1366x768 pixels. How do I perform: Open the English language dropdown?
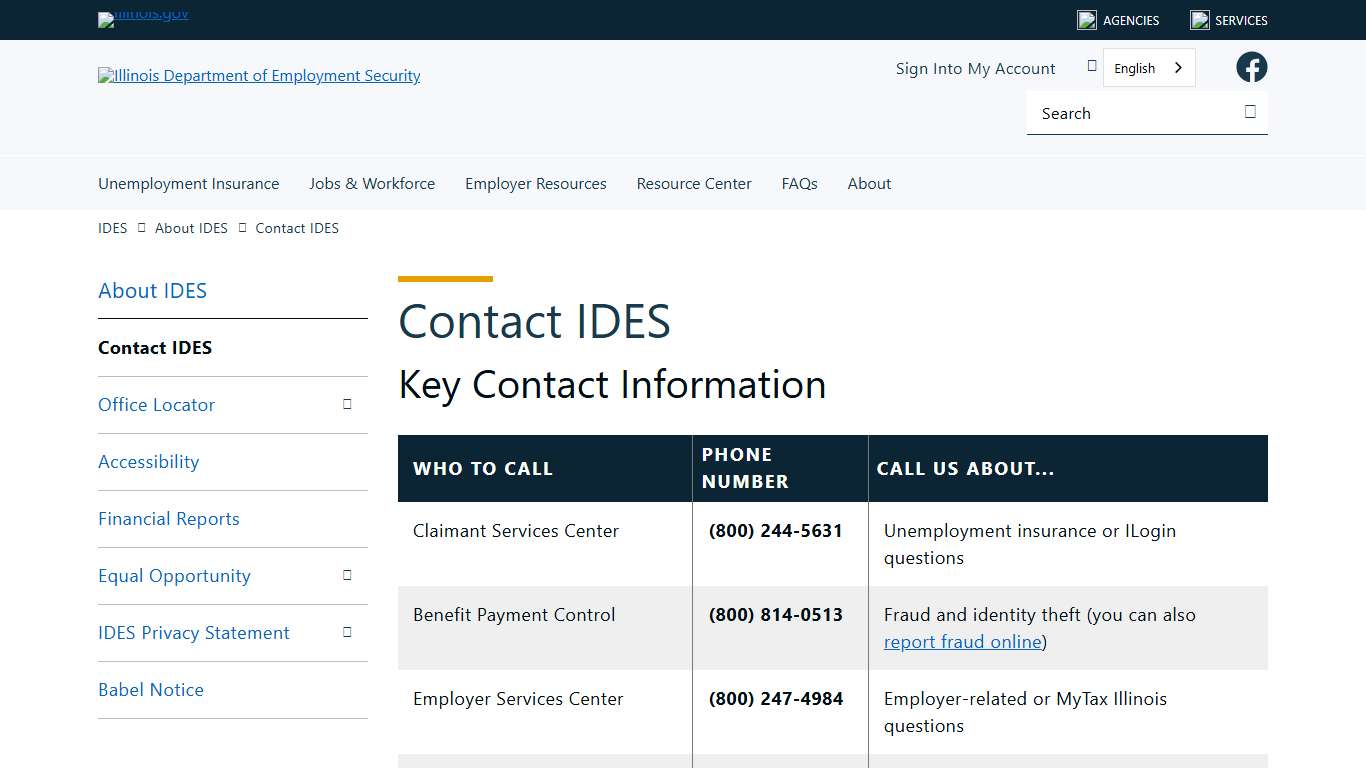[x=1148, y=67]
